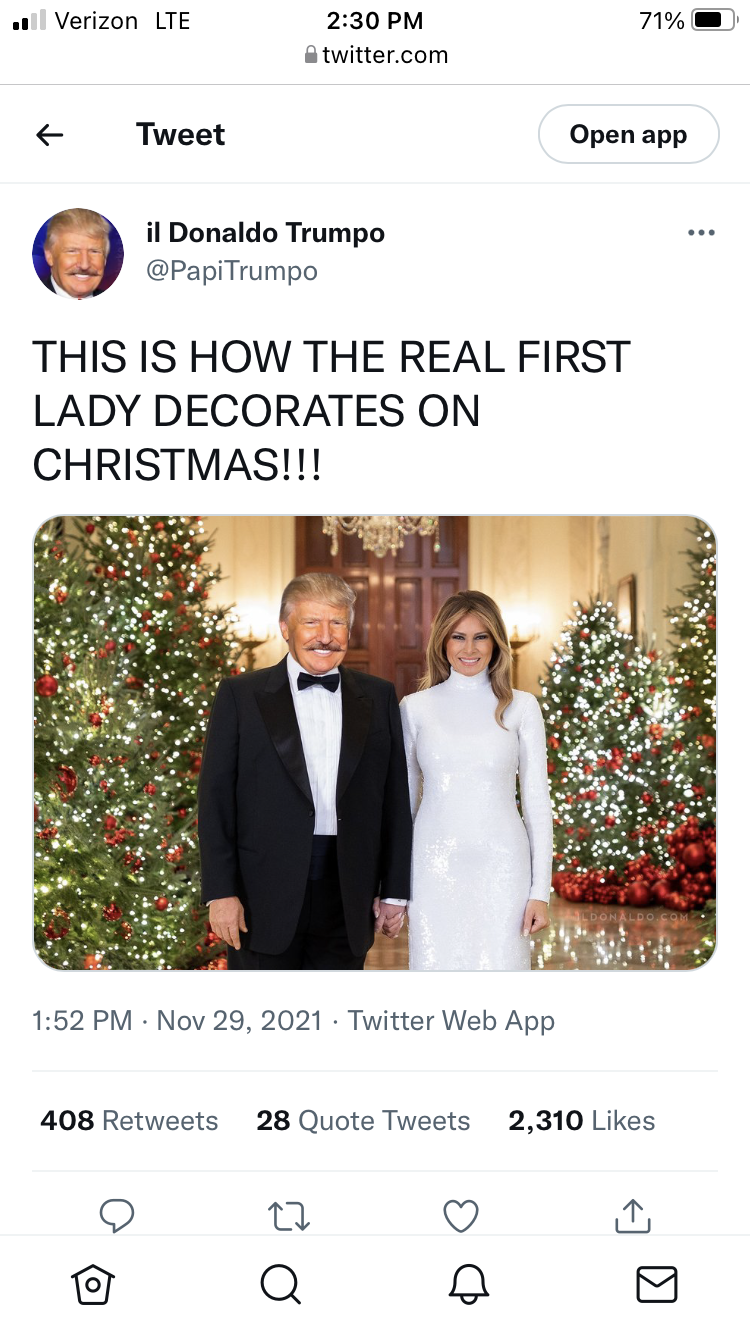
Task: Open the il Donaldo Trumpo profile name
Action: tap(265, 233)
